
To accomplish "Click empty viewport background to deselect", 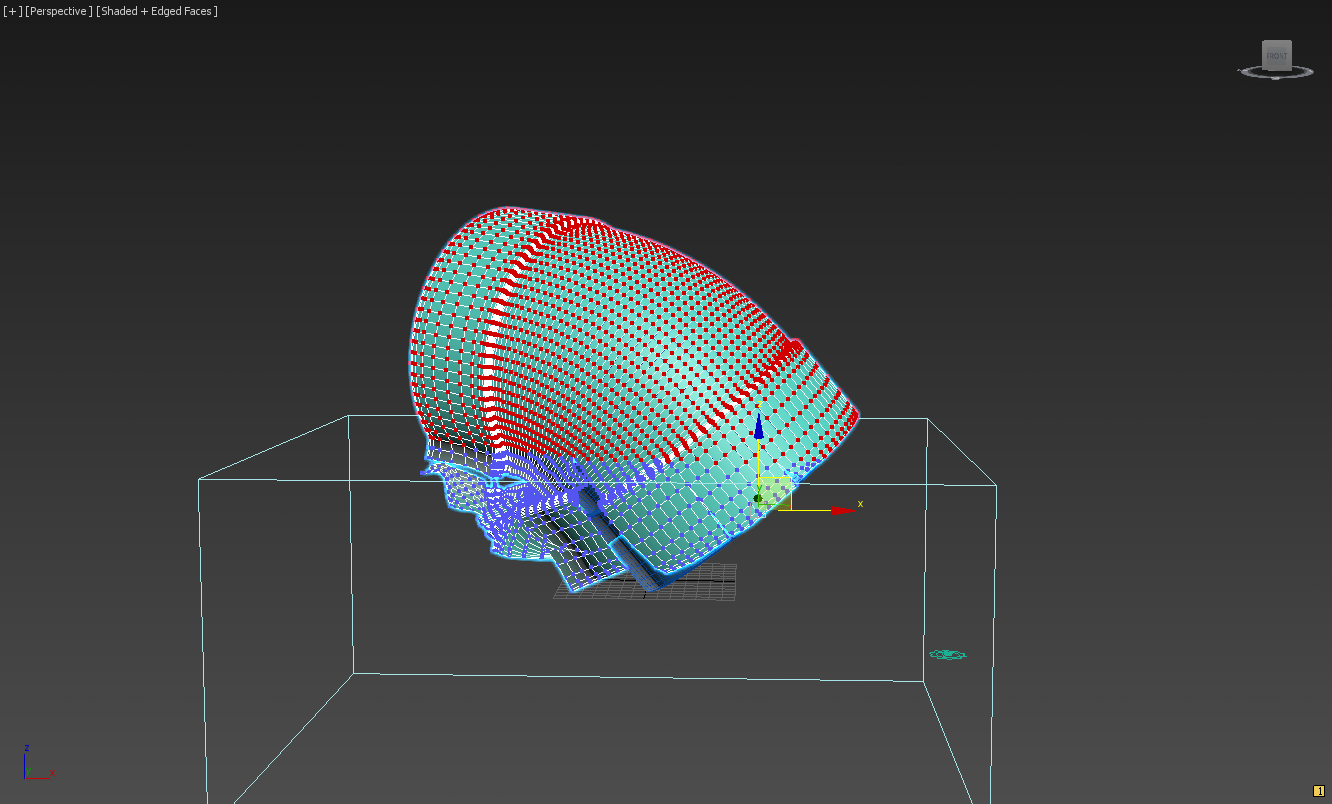I will click(1100, 300).
